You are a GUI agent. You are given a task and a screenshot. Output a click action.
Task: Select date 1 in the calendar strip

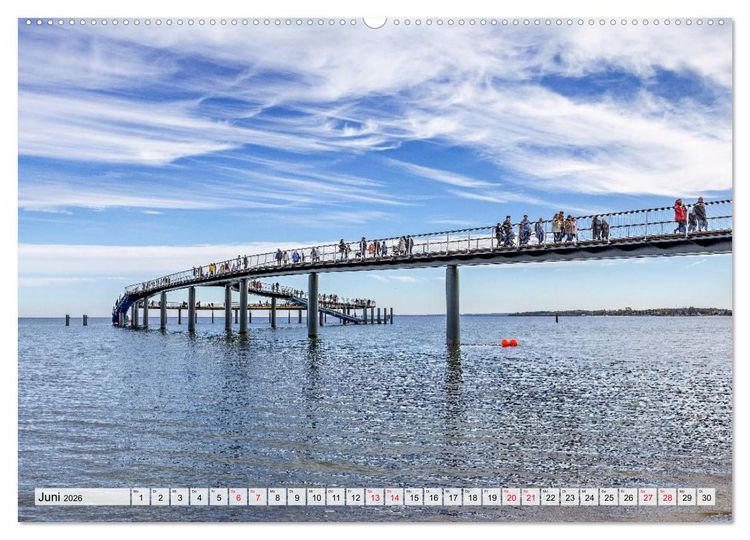tap(140, 497)
